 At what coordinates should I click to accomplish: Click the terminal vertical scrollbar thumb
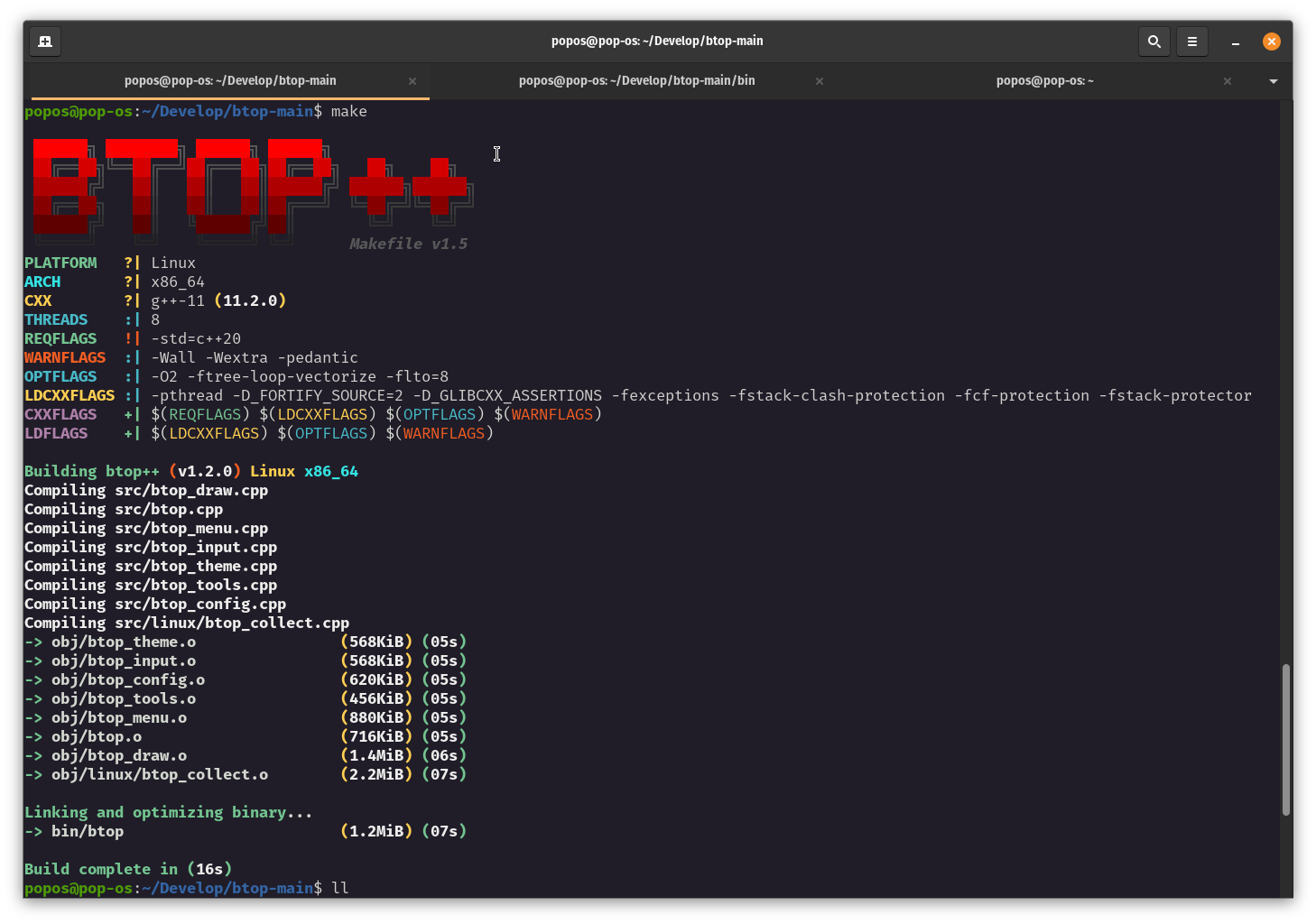(1286, 740)
